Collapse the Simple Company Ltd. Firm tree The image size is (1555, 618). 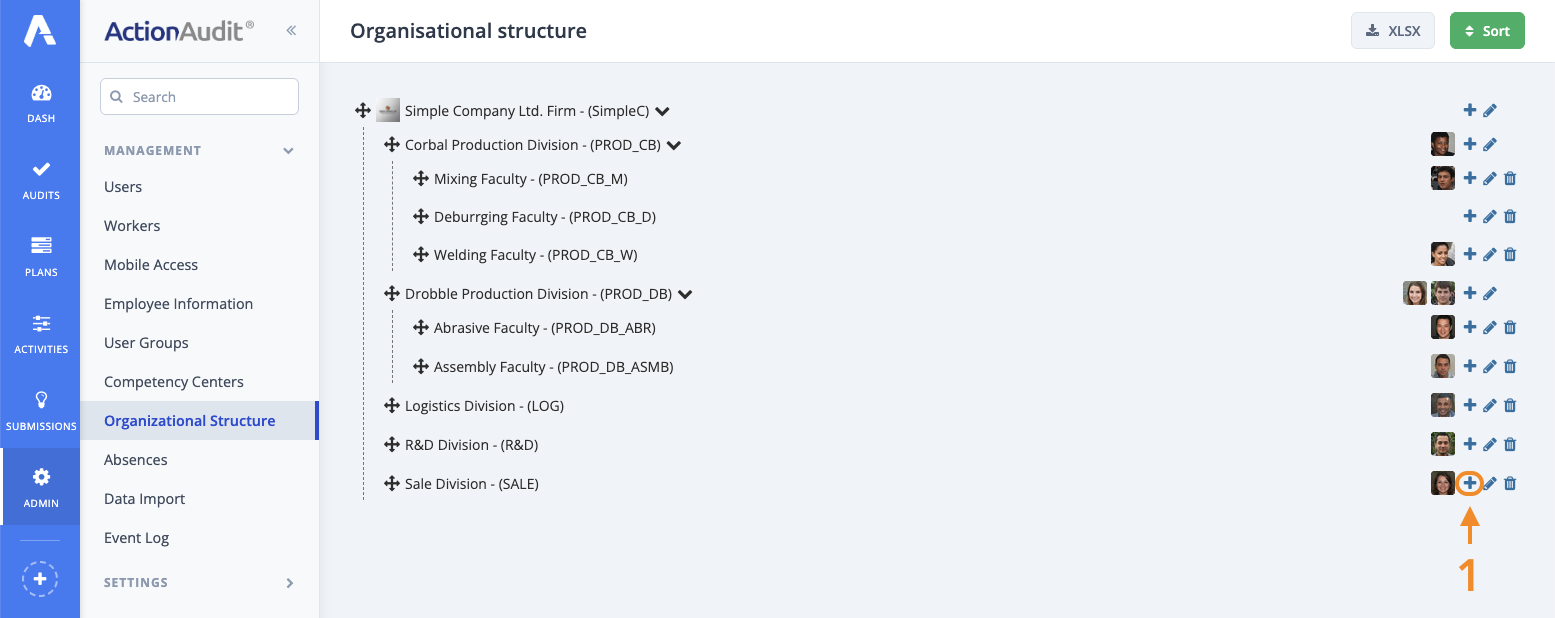click(663, 111)
